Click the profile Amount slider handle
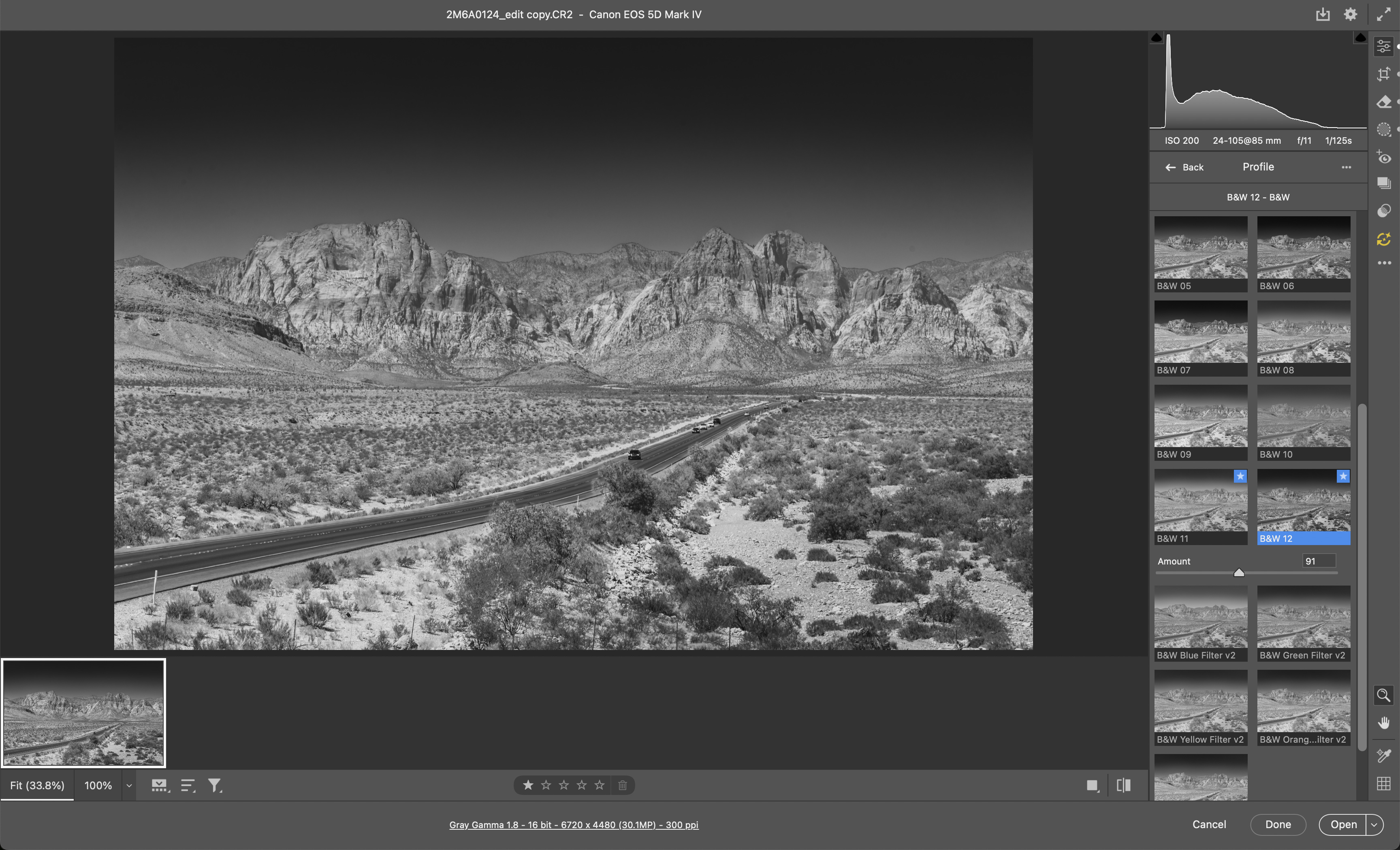The image size is (1400, 850). (1239, 573)
